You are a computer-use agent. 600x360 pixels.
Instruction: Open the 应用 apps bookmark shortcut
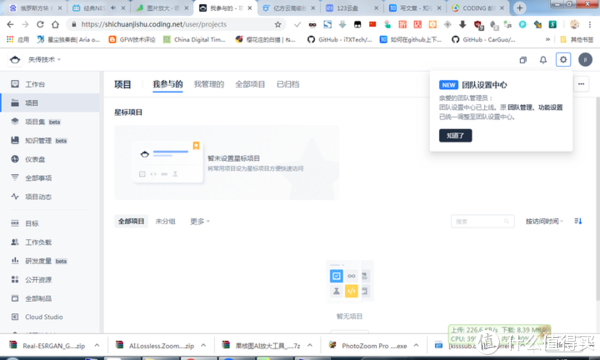[18, 39]
